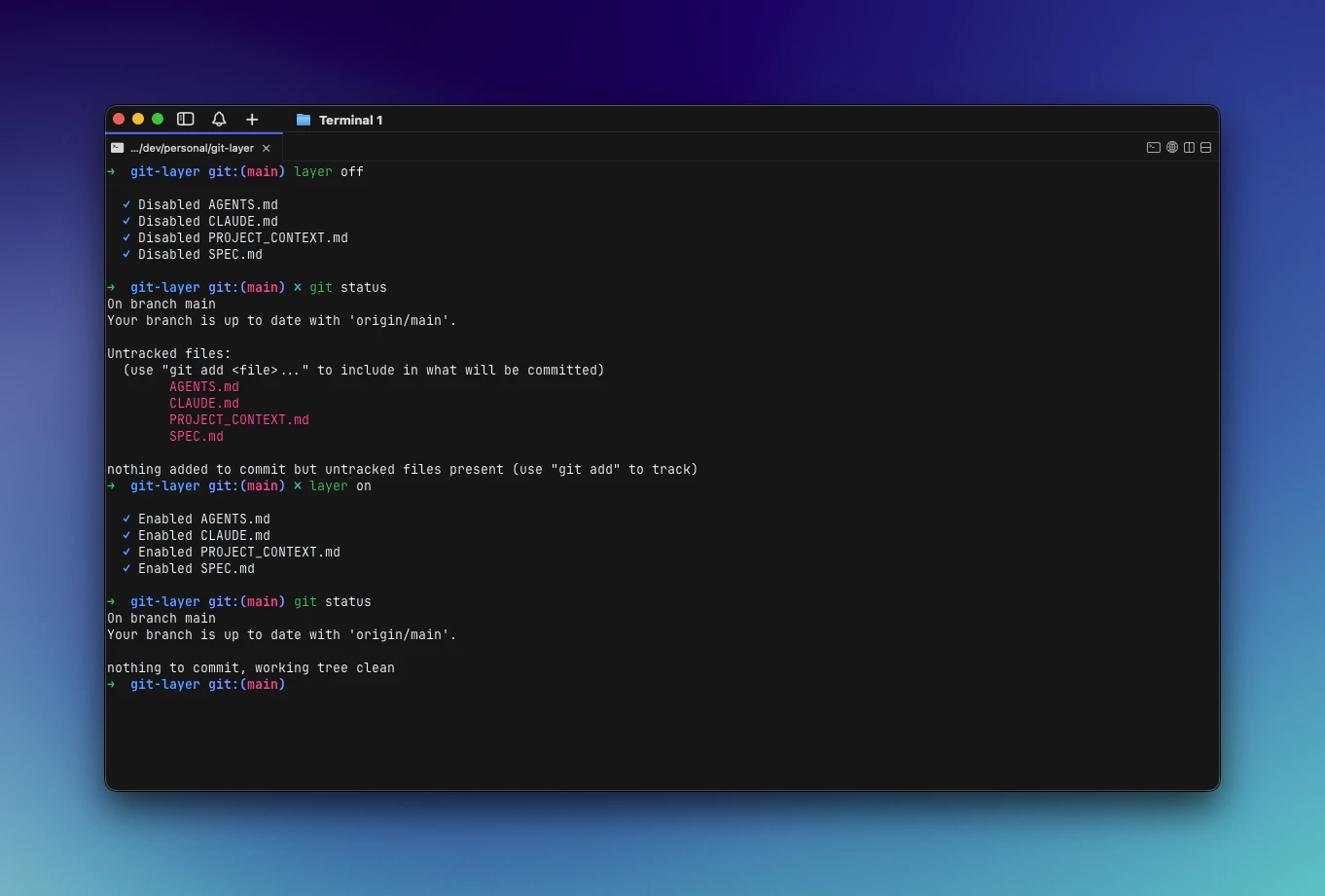The height and width of the screenshot is (896, 1325).
Task: Click the terminal icon on the git-layer tab
Action: [x=118, y=148]
